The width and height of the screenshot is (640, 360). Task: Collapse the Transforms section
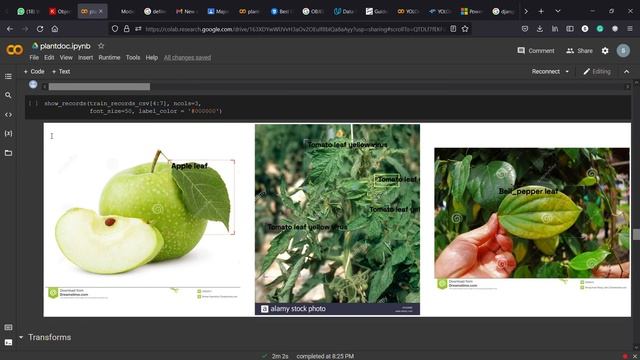tap(21, 337)
